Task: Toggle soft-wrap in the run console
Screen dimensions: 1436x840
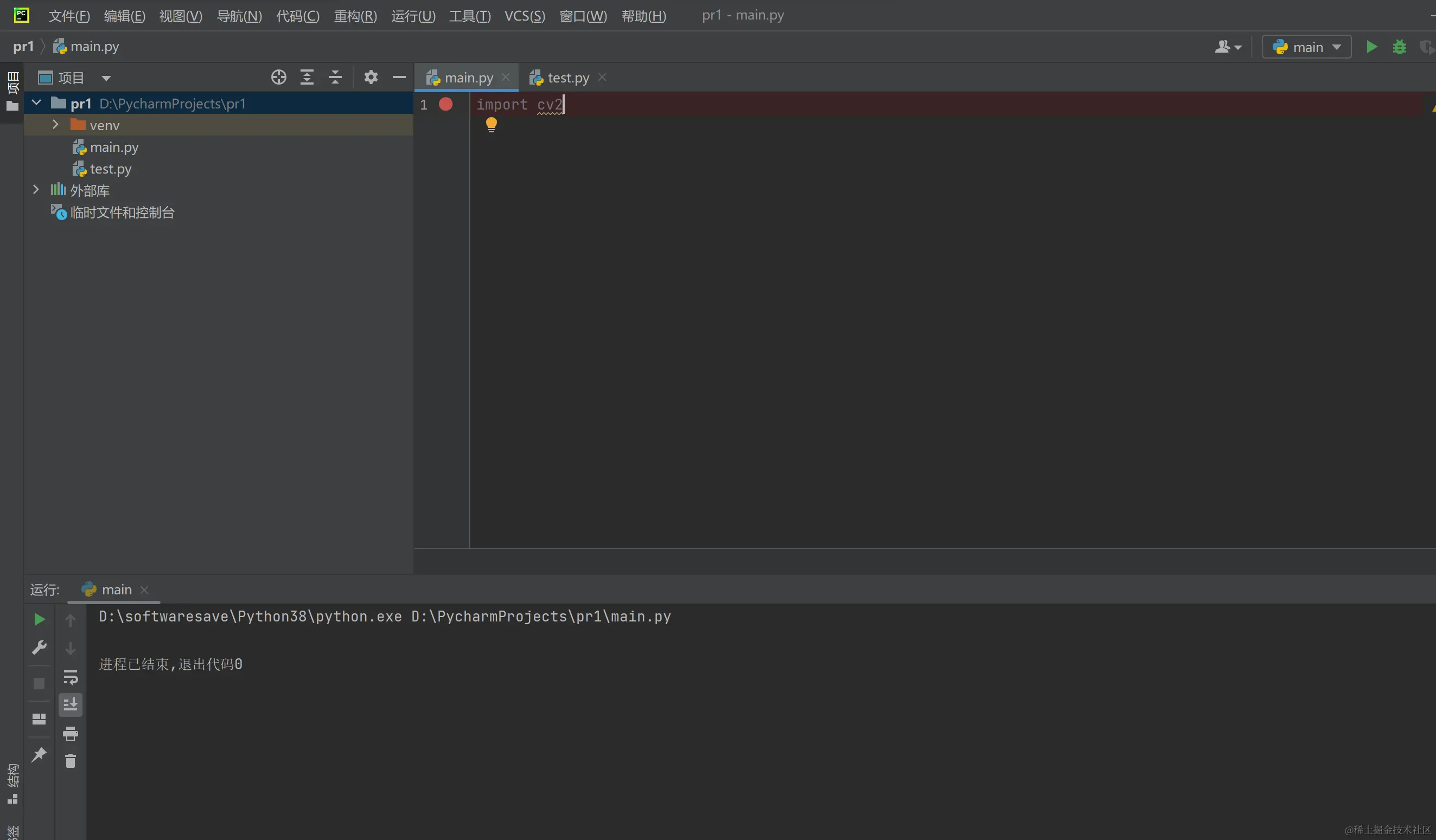Action: tap(70, 677)
